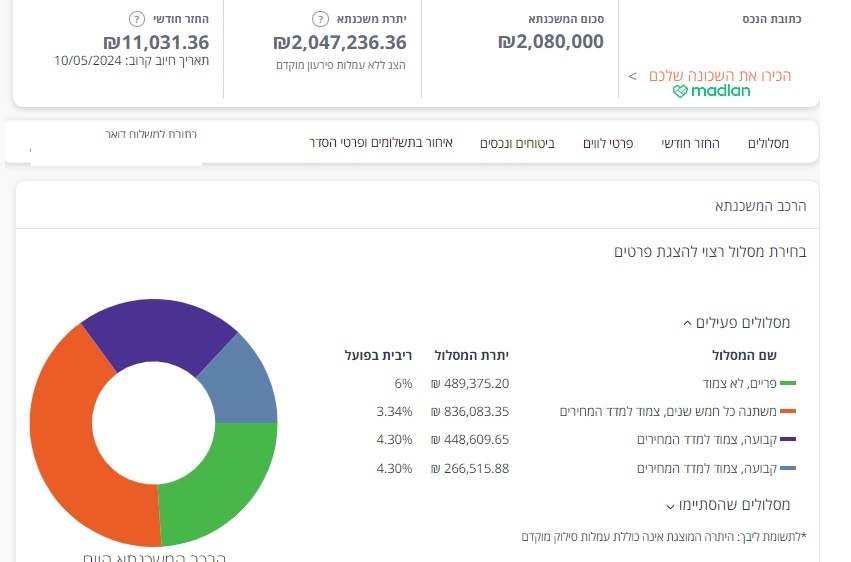Open איחור בתשלומים ופרטי הסדר tab

(x=381, y=143)
